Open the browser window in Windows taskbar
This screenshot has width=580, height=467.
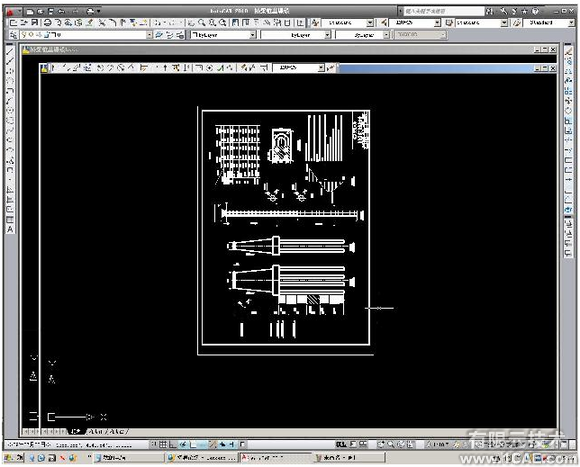(x=201, y=458)
